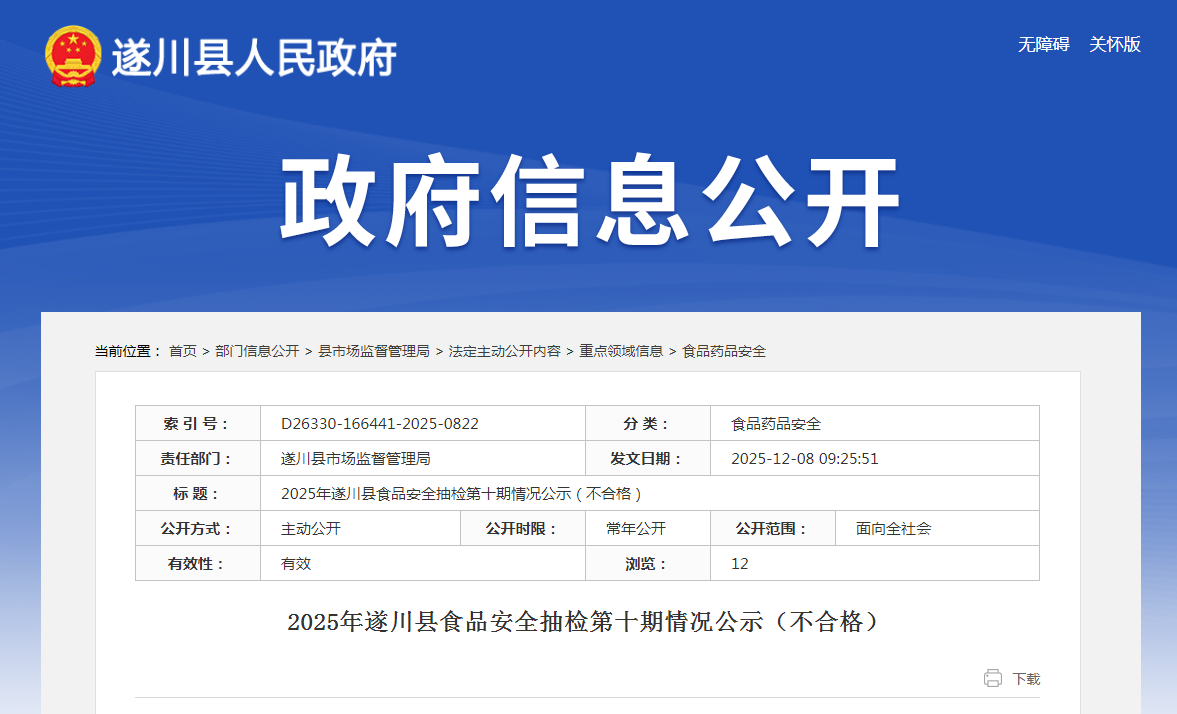Click the publish date 2025-12-08 09:25:51
This screenshot has width=1177, height=714.
coord(804,459)
